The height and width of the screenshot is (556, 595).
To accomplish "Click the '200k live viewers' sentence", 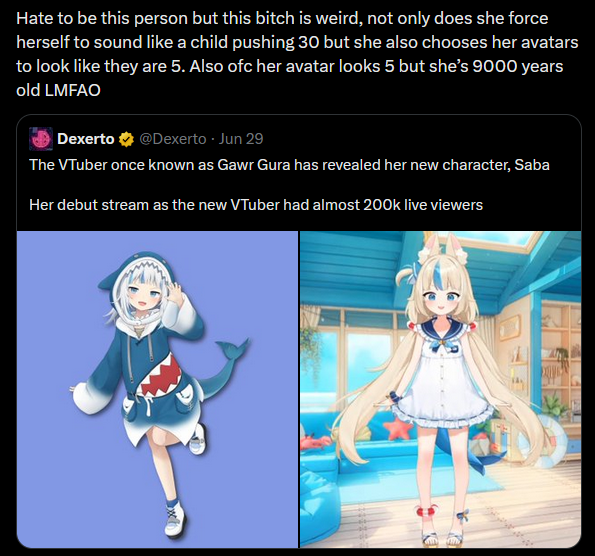I will point(256,205).
